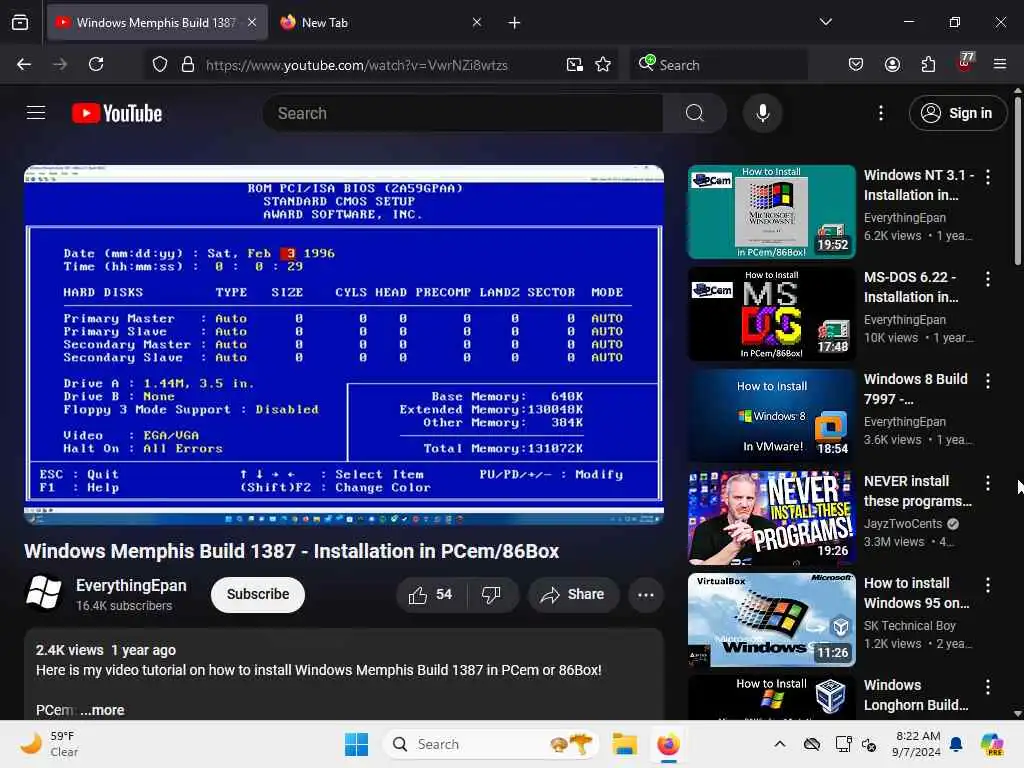Open Windows 8 Build 7997 thumbnail
This screenshot has width=1024, height=768.
[x=771, y=415]
